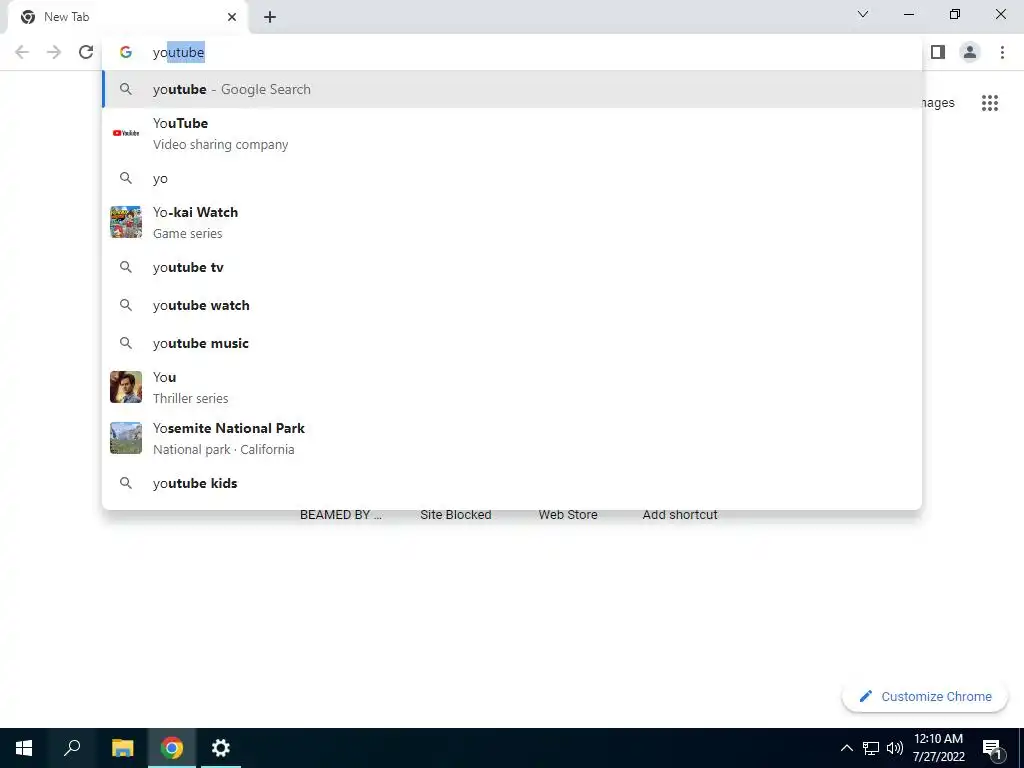This screenshot has height=768, width=1024.
Task: Select the New Tab tab
Action: click(127, 17)
